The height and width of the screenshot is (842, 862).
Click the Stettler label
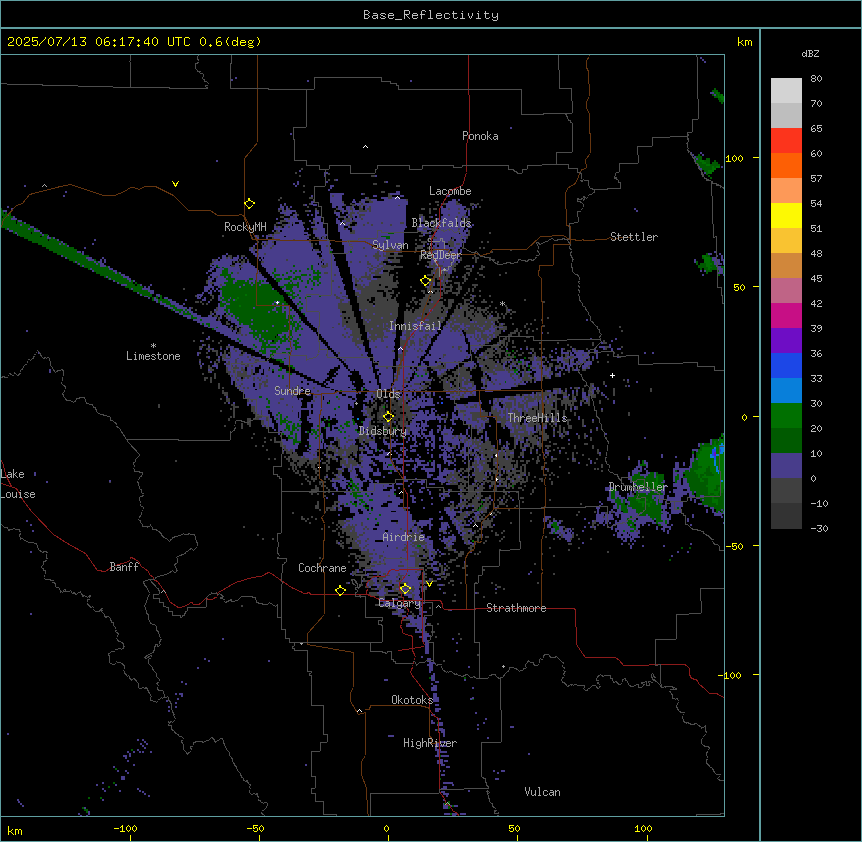[x=634, y=237]
